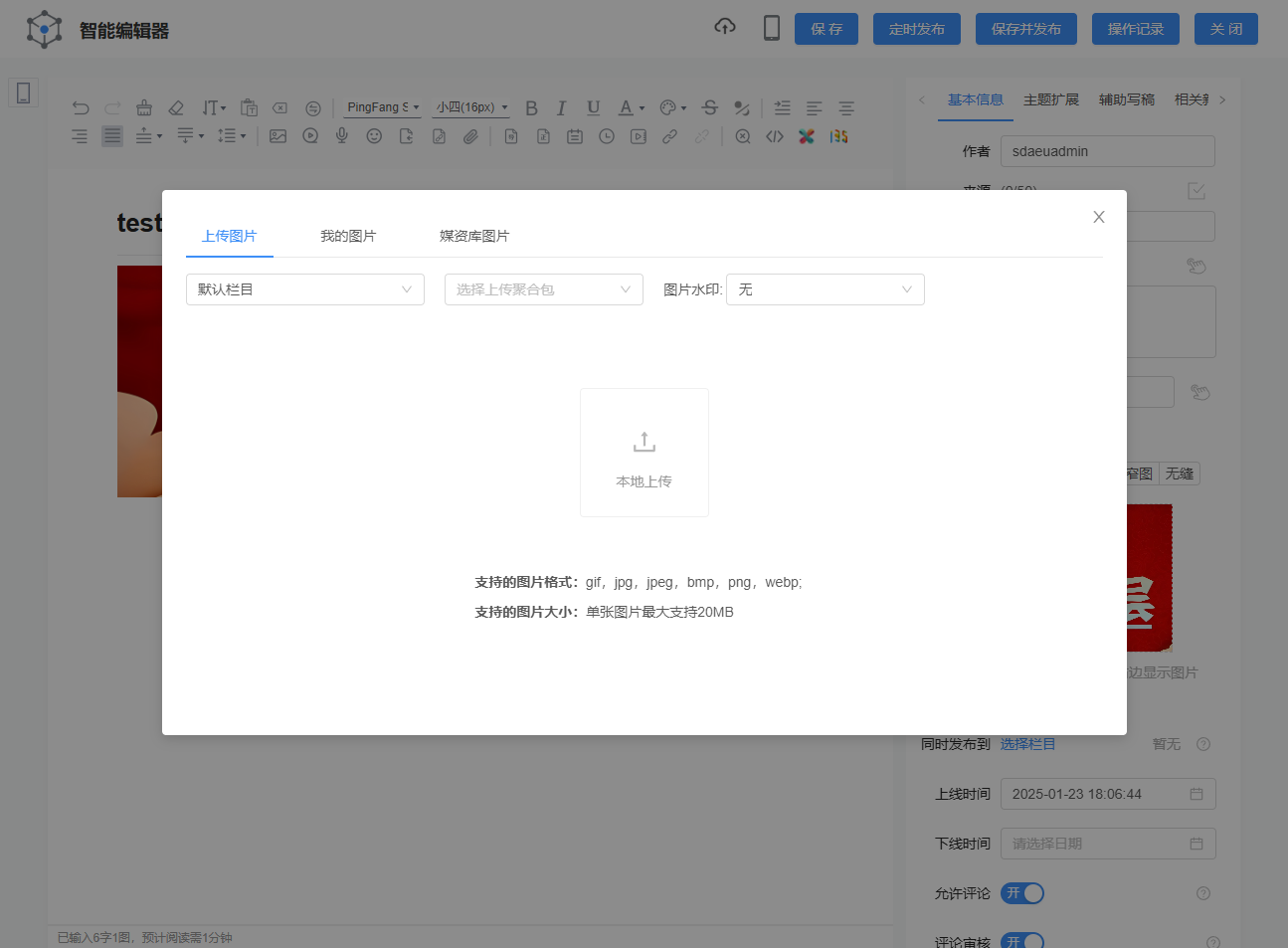Click the cloud upload icon in header
1288x948 pixels.
click(725, 27)
